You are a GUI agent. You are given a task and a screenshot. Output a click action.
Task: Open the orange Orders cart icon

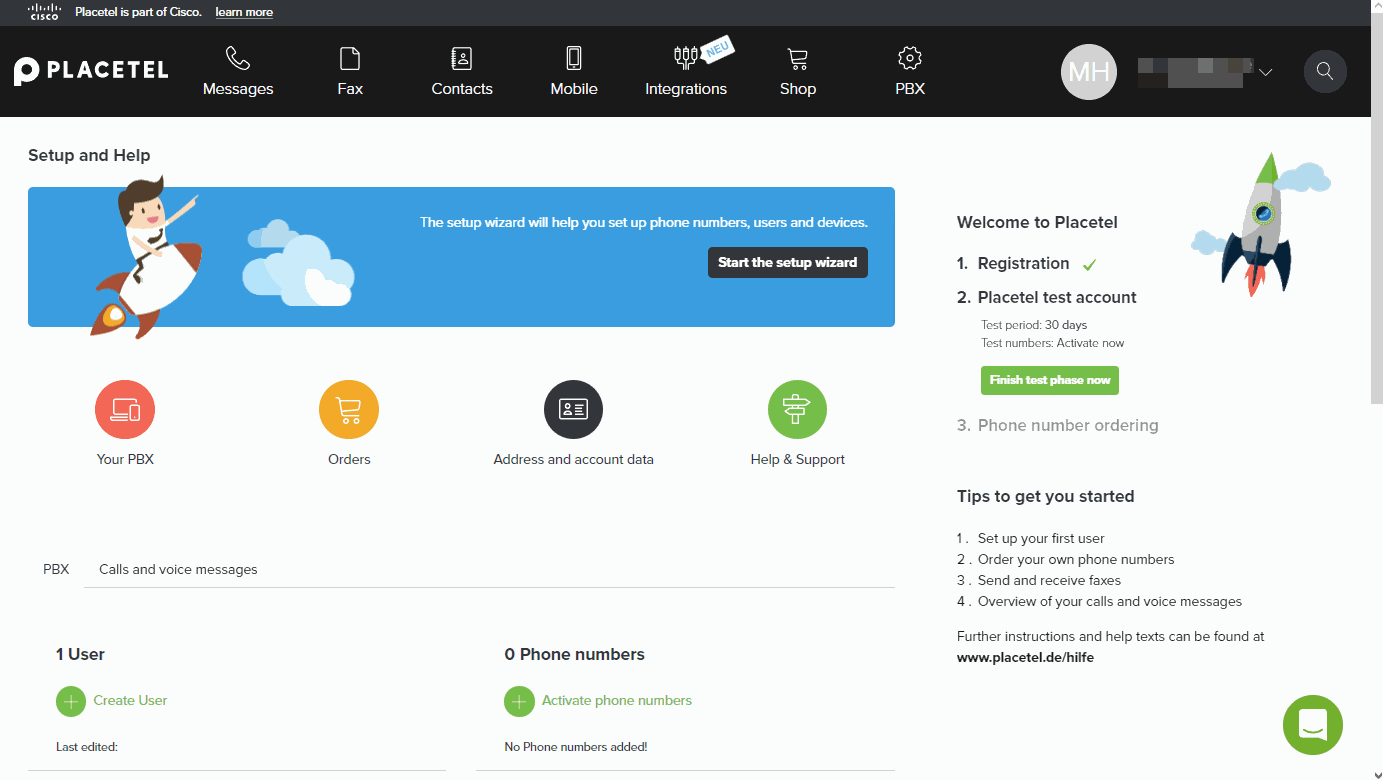349,410
